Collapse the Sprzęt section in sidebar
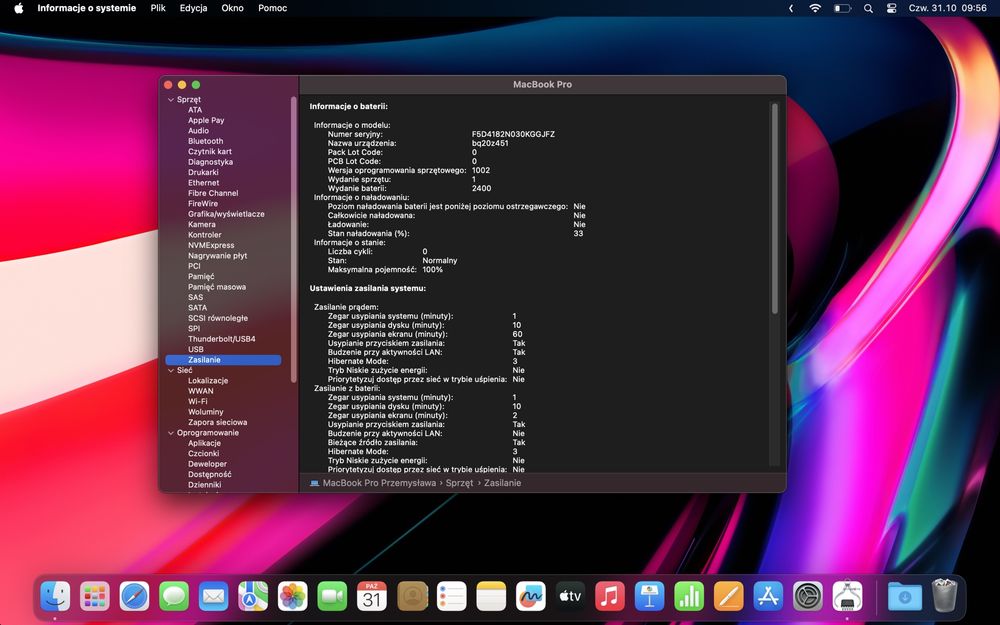The height and width of the screenshot is (625, 1000). pos(171,99)
